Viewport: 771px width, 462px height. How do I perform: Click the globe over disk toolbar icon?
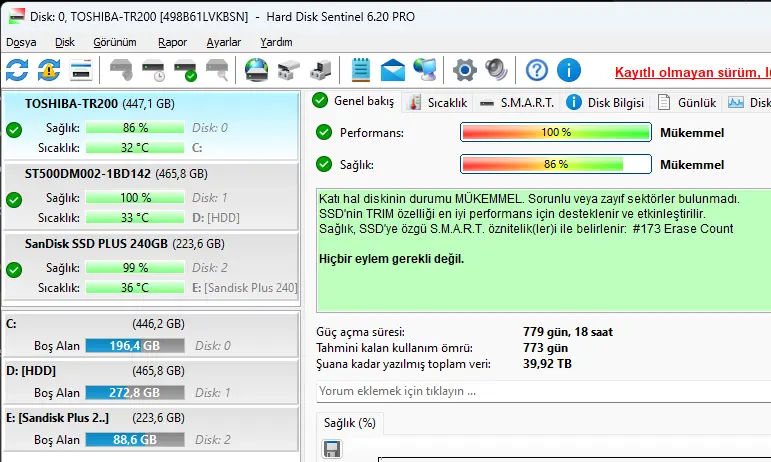pyautogui.click(x=257, y=70)
